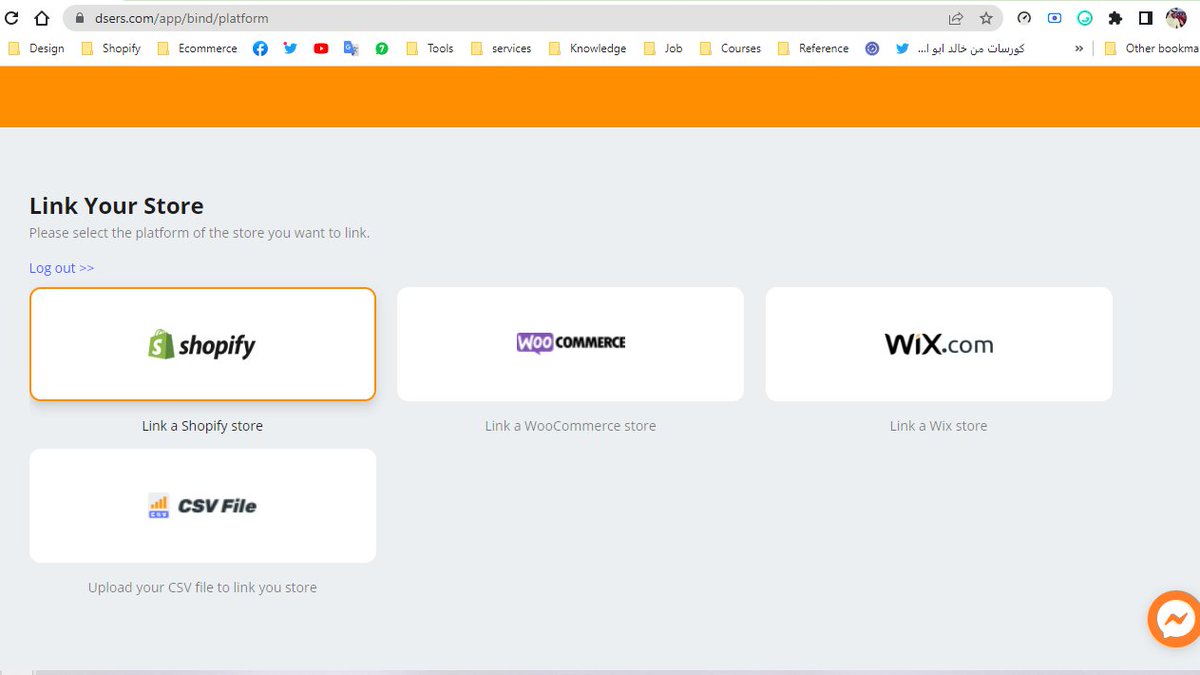Screen dimensions: 1200x675
Task: Open the Tools bookmarks folder
Action: [430, 48]
